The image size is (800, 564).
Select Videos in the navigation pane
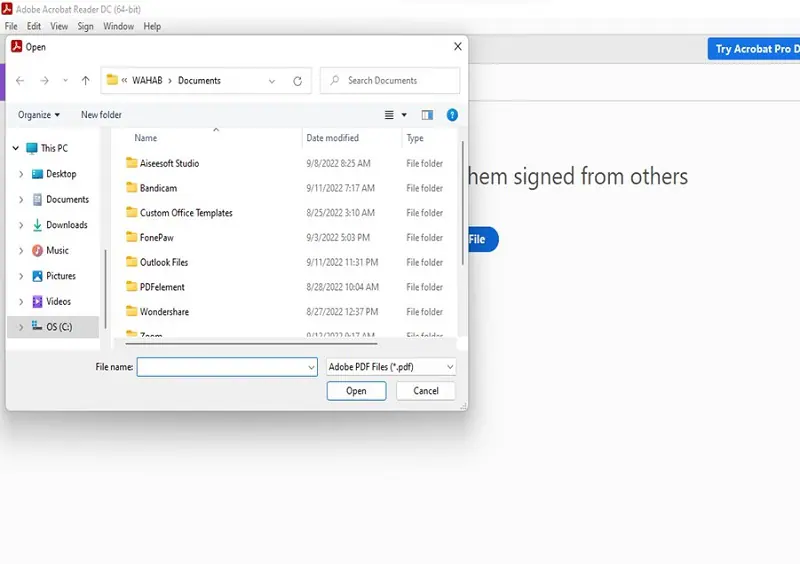(51, 302)
